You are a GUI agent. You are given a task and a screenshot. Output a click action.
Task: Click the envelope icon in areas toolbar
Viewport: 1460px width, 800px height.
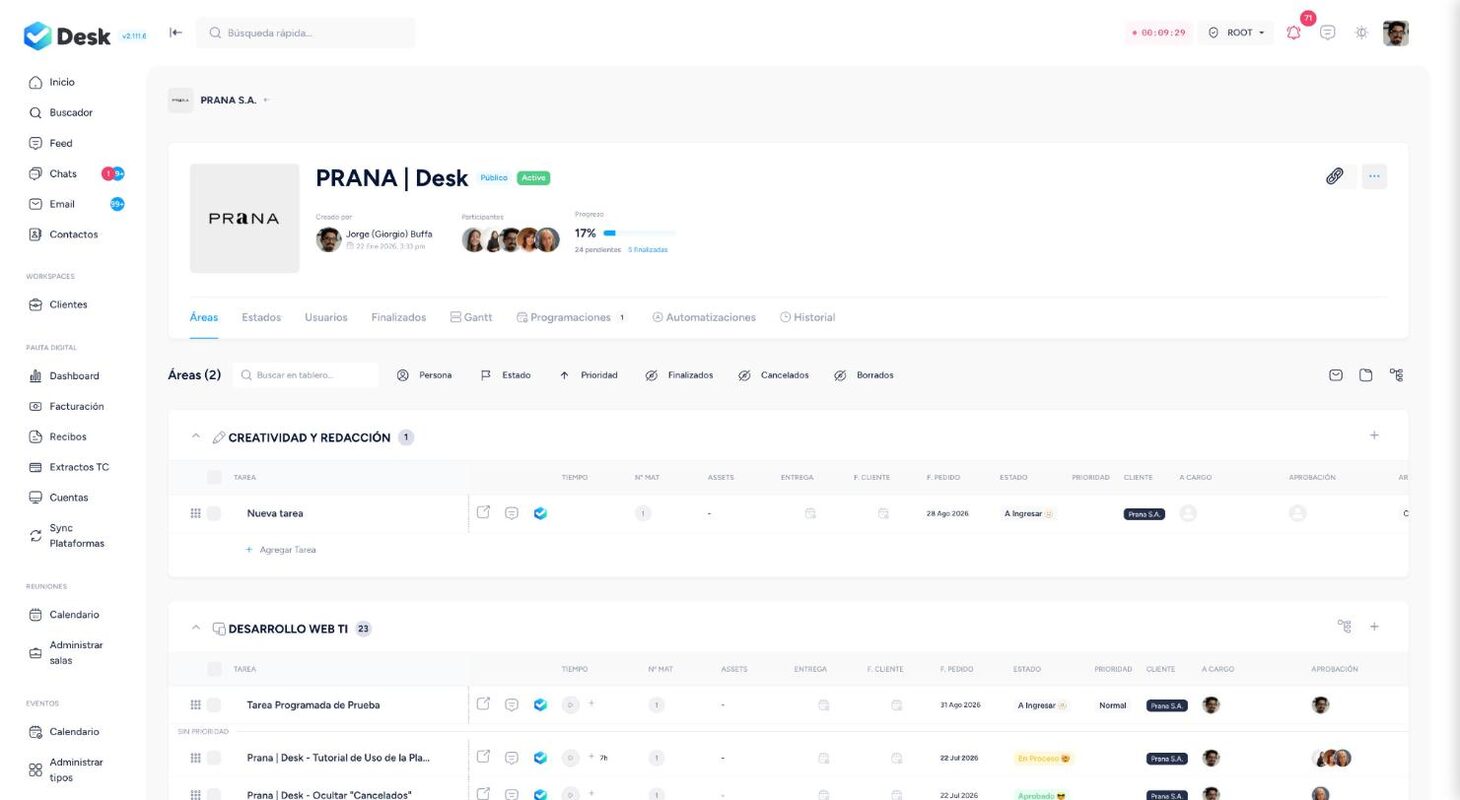tap(1336, 375)
